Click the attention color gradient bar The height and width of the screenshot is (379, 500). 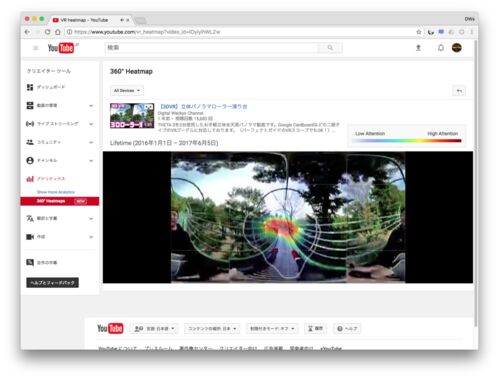coord(407,141)
